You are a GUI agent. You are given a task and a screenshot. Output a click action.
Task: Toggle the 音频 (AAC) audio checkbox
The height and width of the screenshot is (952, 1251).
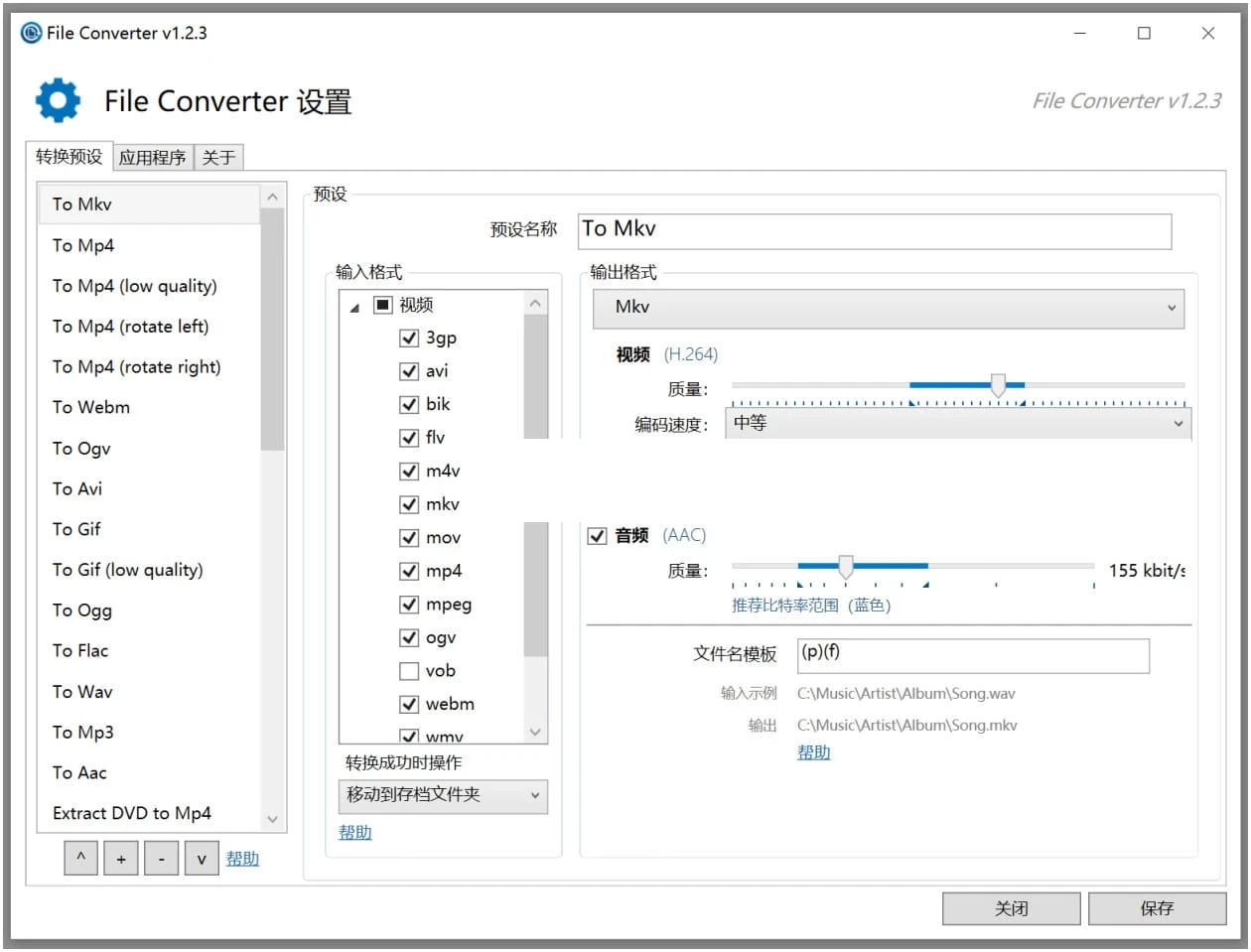597,535
